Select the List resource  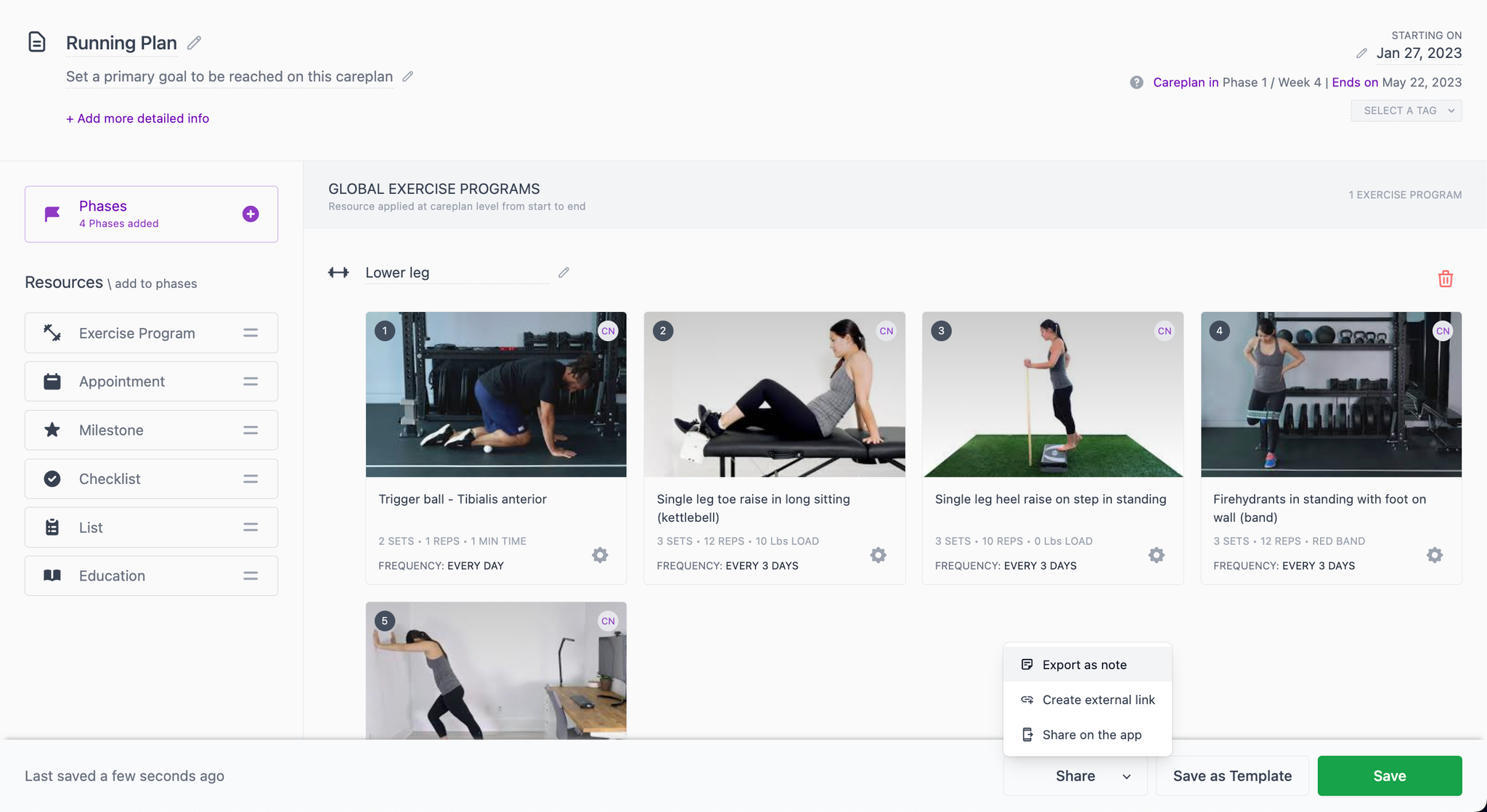click(x=151, y=528)
